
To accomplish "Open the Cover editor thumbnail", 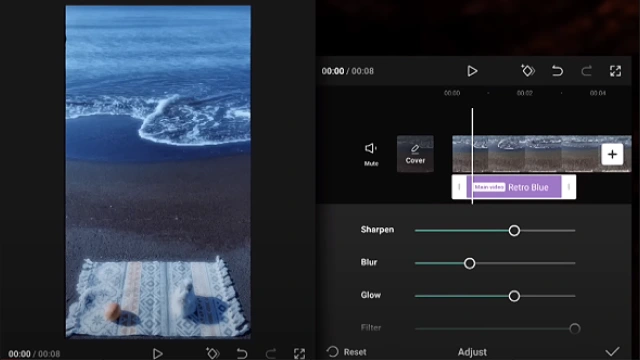I will pos(415,153).
